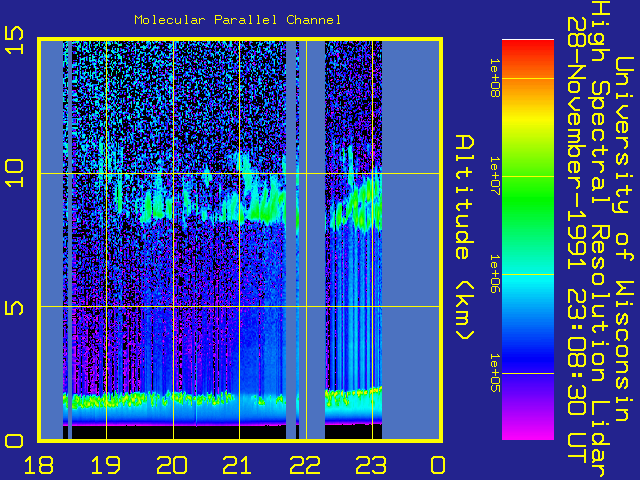Click the colorbar label 1e+07
The height and width of the screenshot is (480, 640).
click(x=495, y=176)
